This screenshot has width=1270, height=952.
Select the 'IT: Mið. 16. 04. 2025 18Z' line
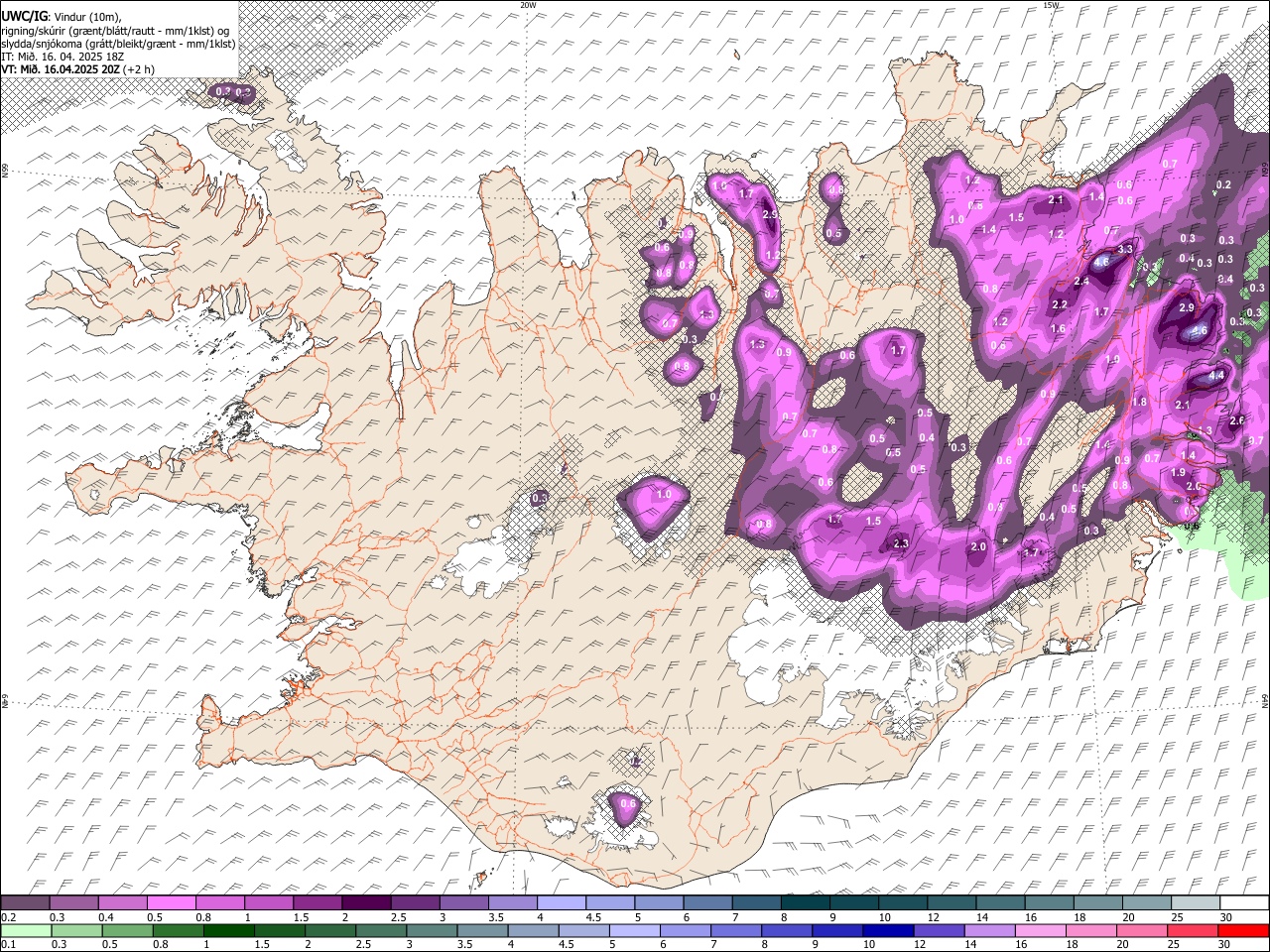click(62, 57)
